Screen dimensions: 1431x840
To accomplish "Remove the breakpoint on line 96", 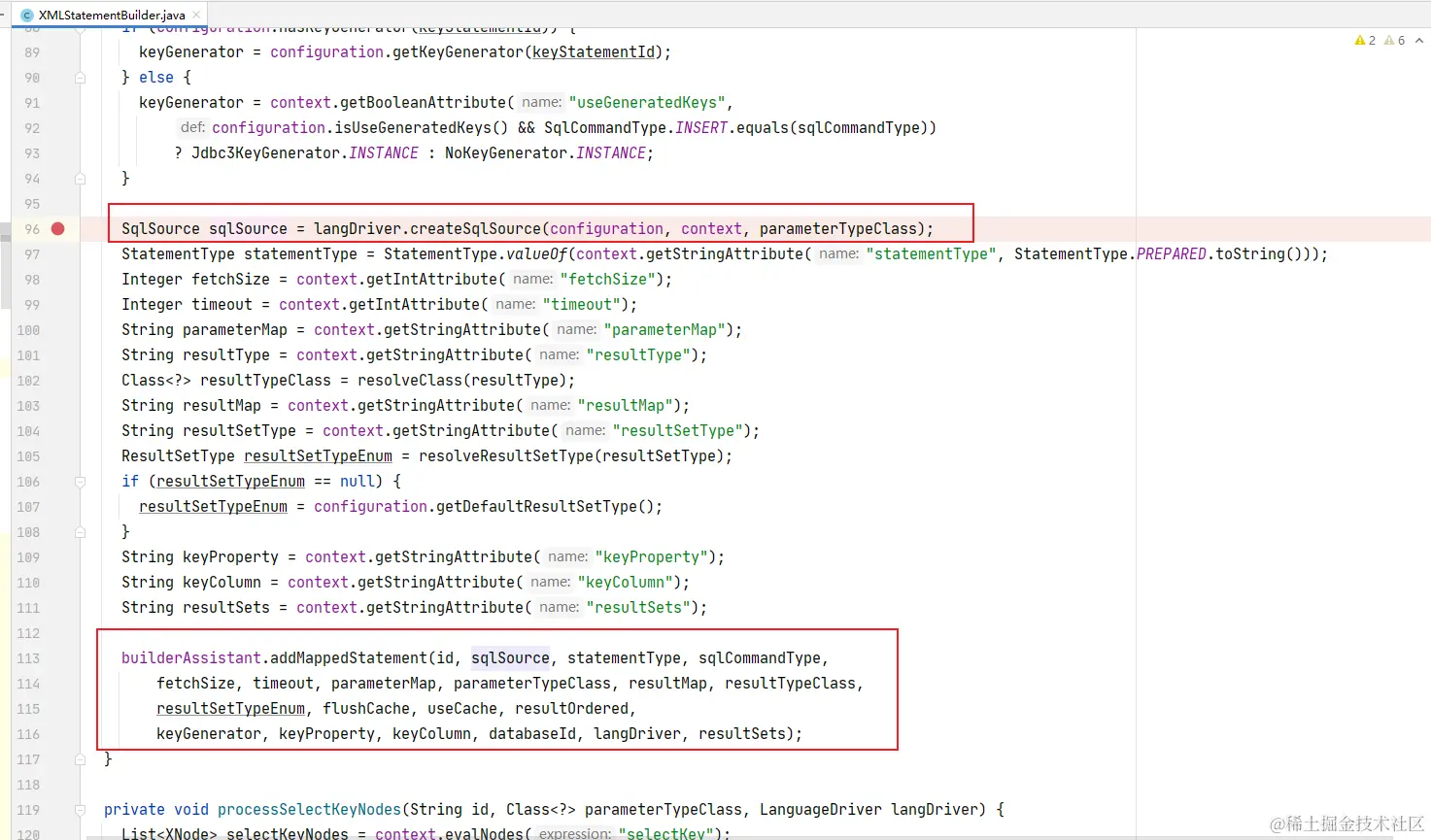I will click(58, 229).
